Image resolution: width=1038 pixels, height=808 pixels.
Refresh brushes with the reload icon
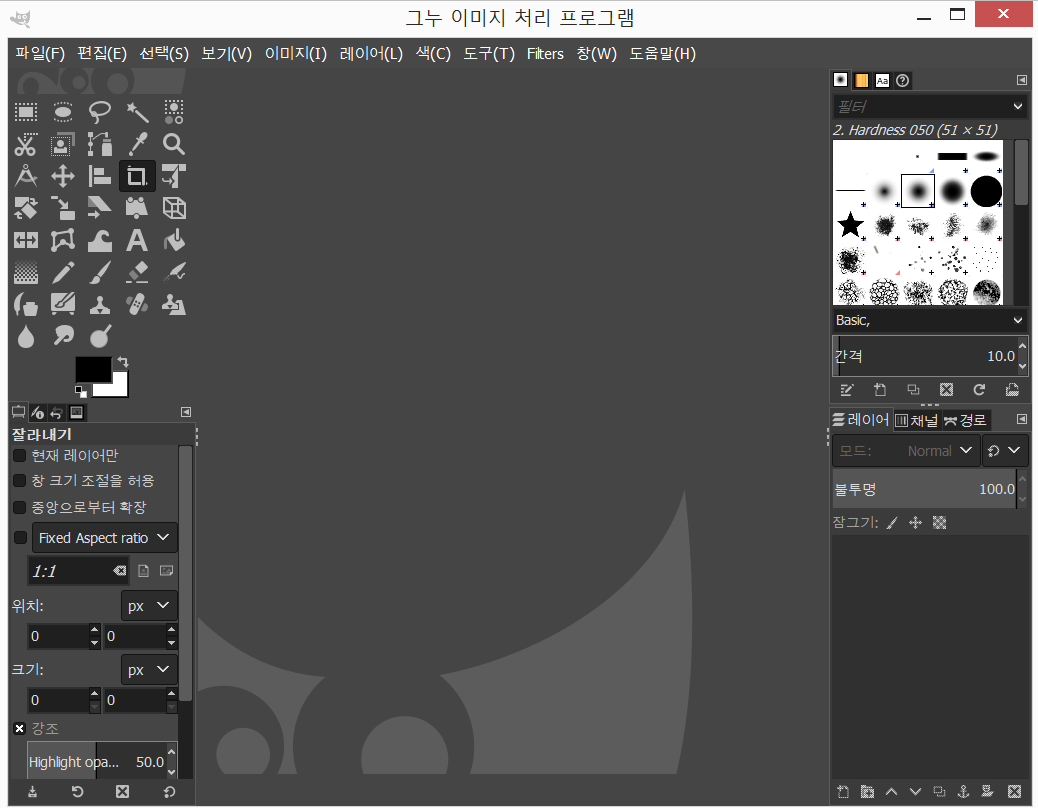979,390
